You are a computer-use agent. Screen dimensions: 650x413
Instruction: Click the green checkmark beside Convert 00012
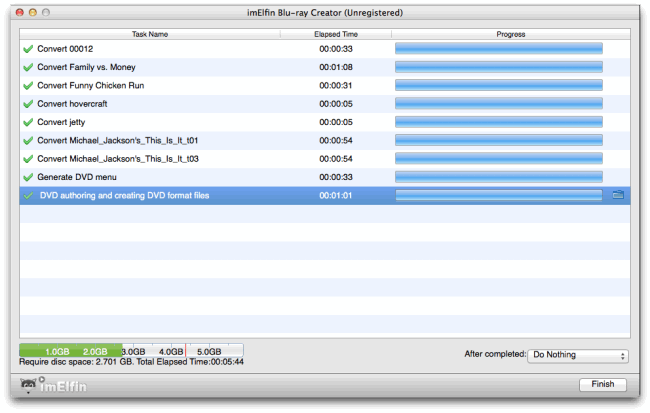click(28, 49)
